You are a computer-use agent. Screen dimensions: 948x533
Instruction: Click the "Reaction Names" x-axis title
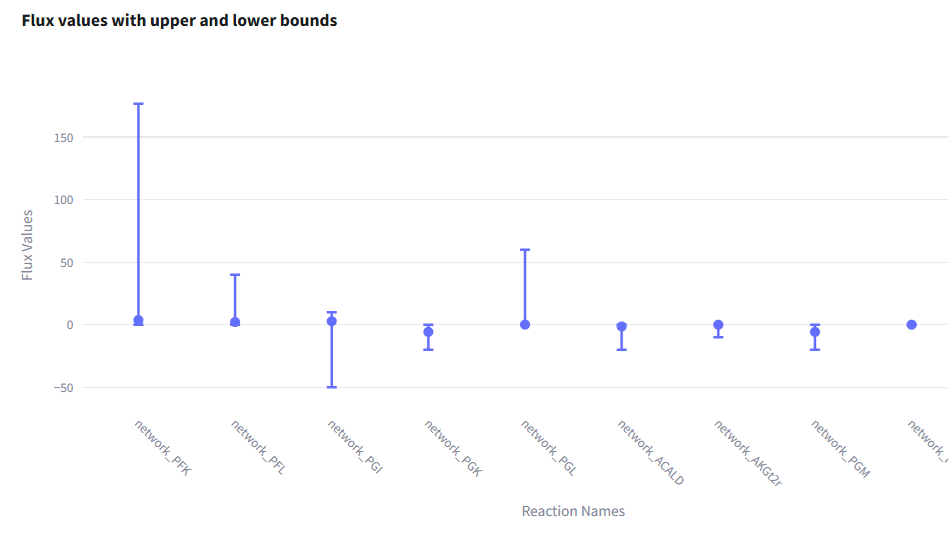pos(573,511)
